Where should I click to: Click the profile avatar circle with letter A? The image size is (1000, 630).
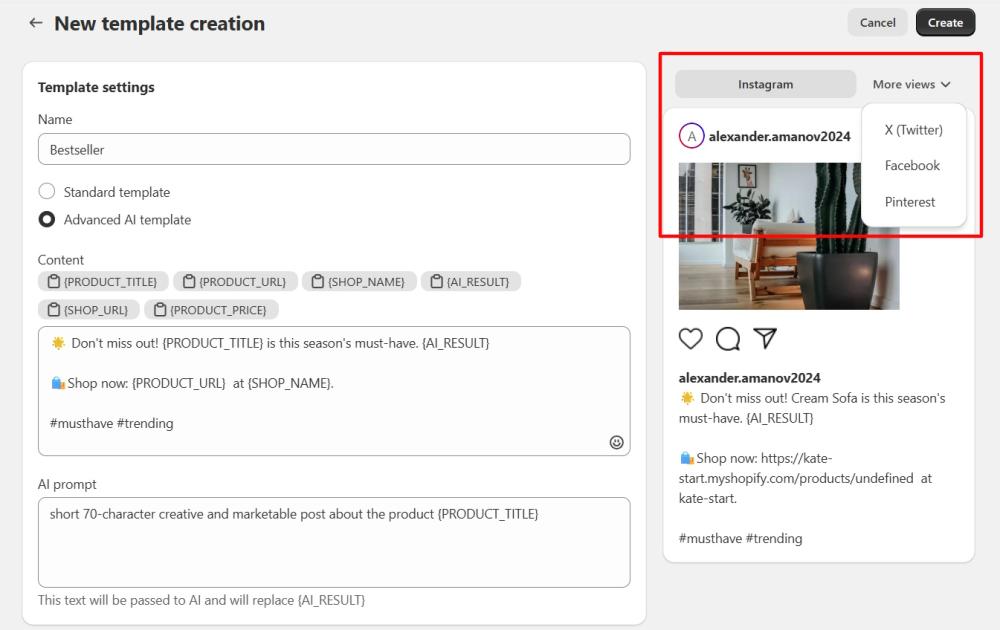point(691,136)
